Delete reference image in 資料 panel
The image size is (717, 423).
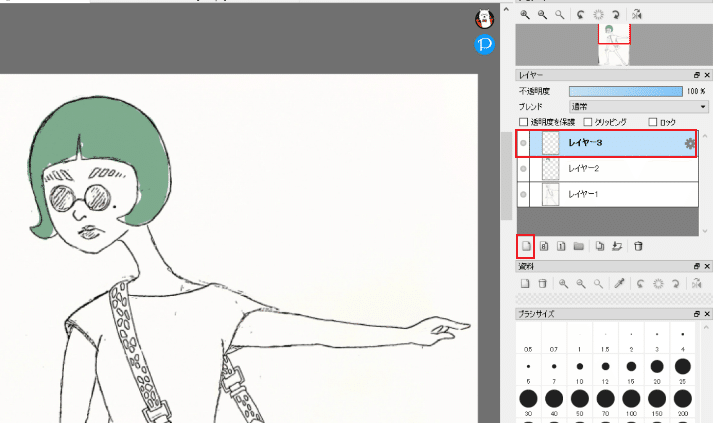coord(542,284)
